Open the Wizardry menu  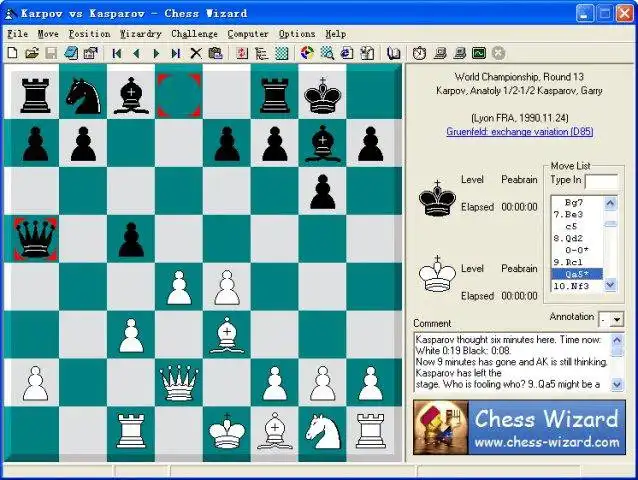(x=140, y=34)
